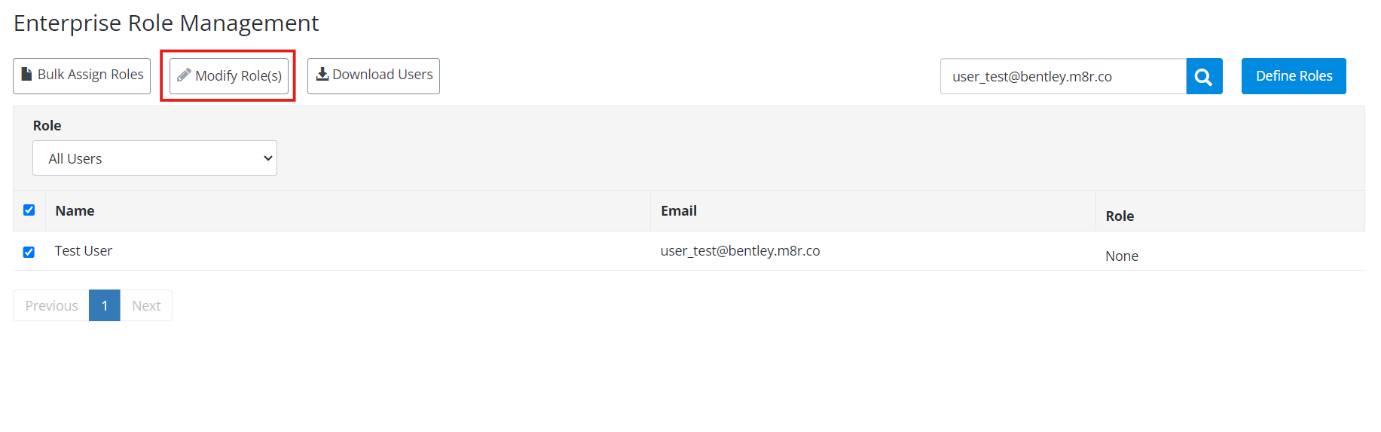This screenshot has width=1381, height=432.
Task: Click the pencil icon on Modify Role(s)
Action: click(184, 76)
